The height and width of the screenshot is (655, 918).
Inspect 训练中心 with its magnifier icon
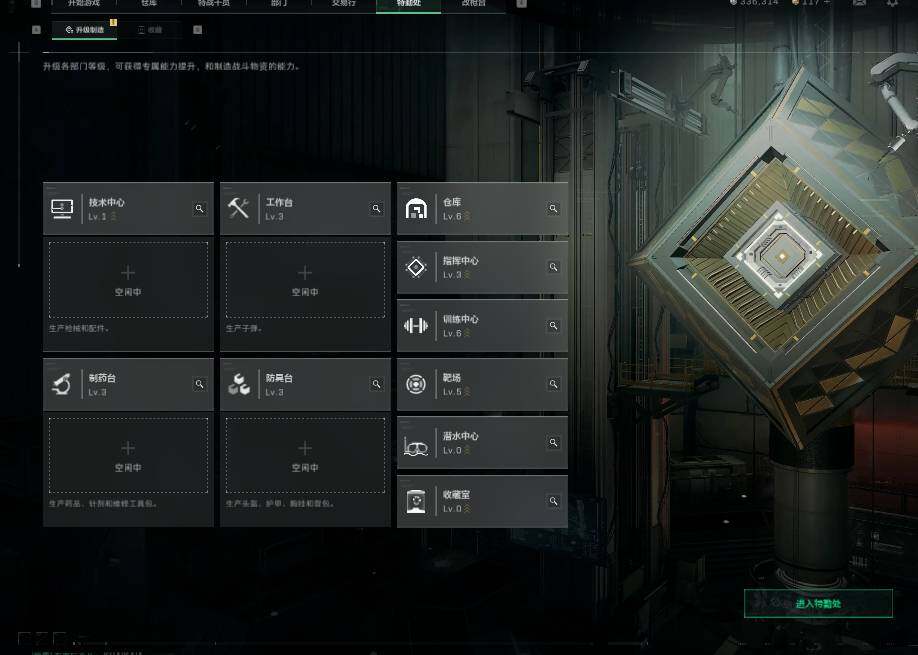pos(553,325)
